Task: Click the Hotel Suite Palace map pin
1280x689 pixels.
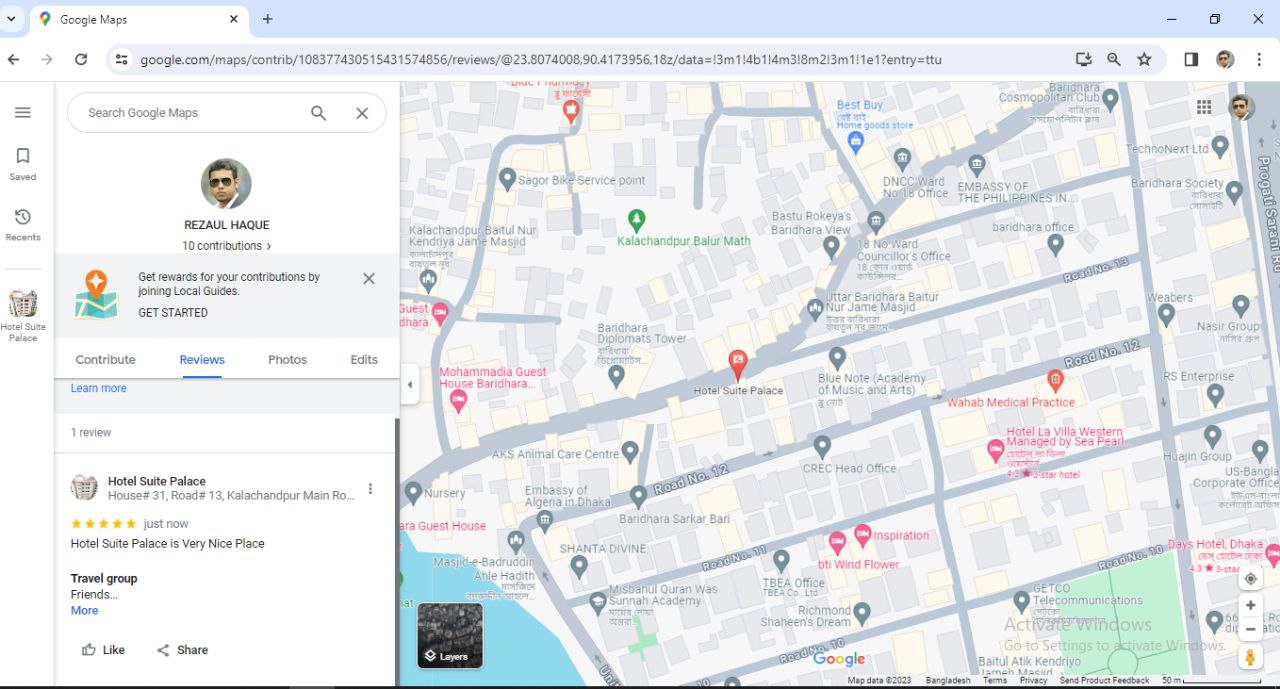Action: point(738,366)
